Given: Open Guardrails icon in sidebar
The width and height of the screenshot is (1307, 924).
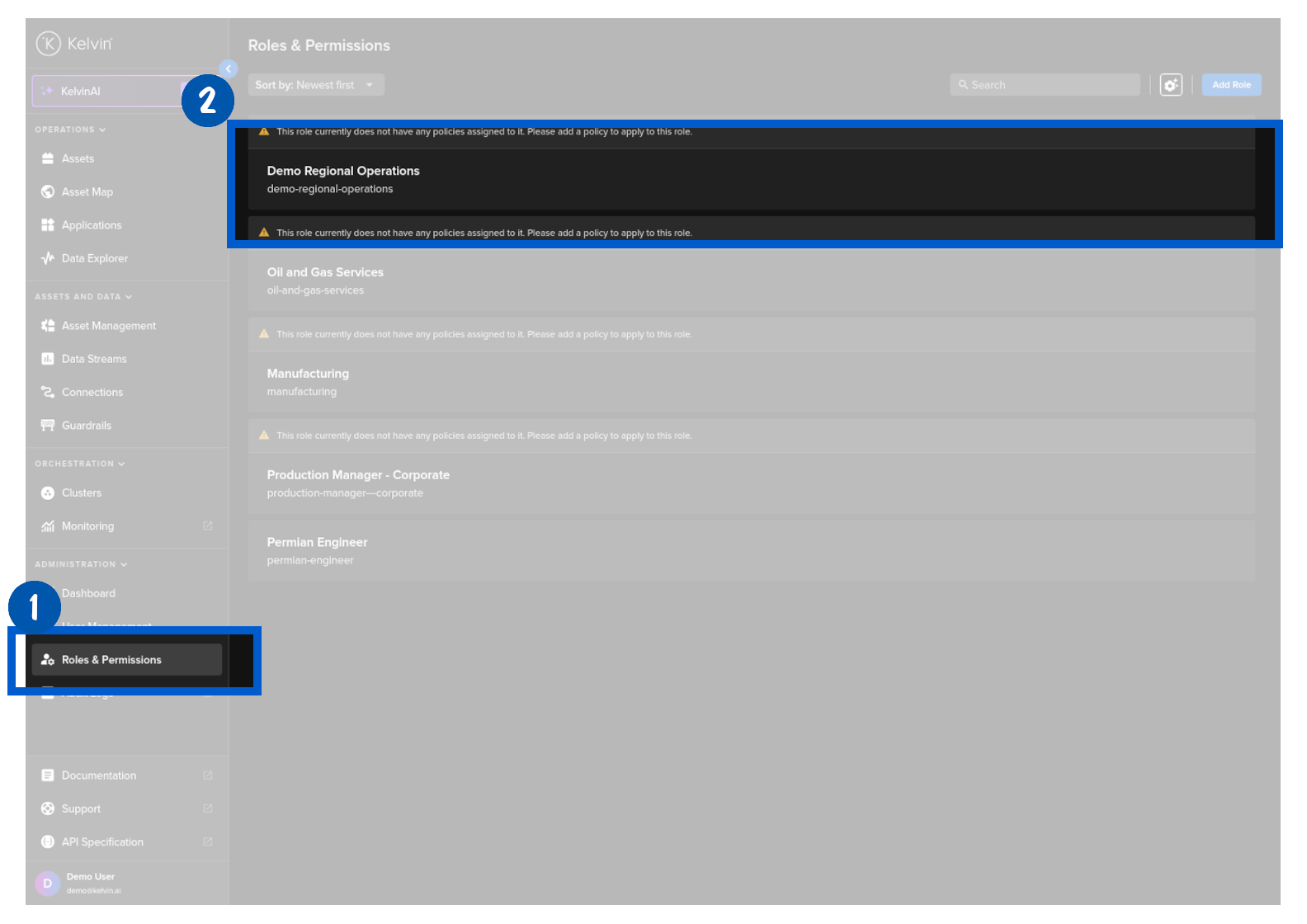Looking at the screenshot, I should (x=48, y=426).
